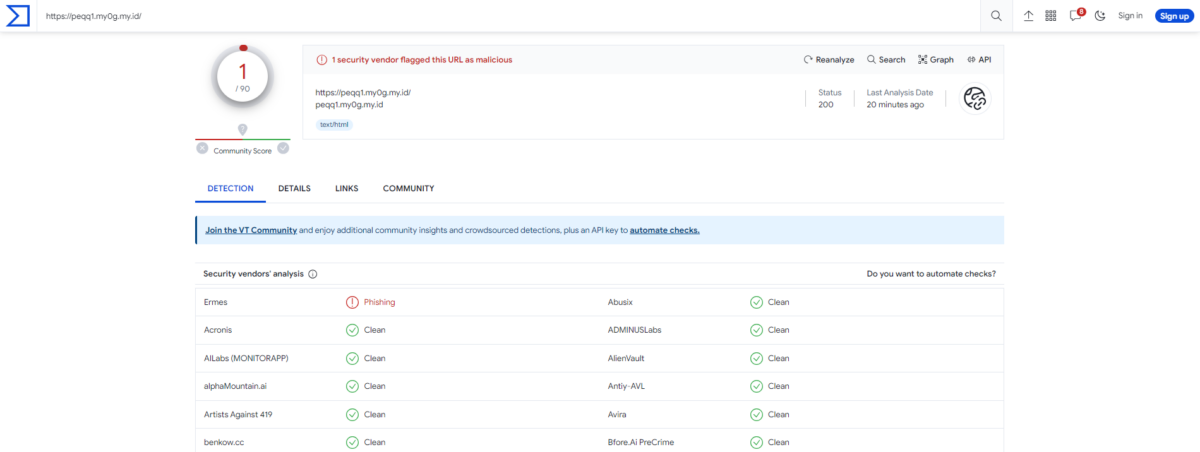Click the malicious flag warning icon
The height and width of the screenshot is (452, 1200).
coord(322,60)
